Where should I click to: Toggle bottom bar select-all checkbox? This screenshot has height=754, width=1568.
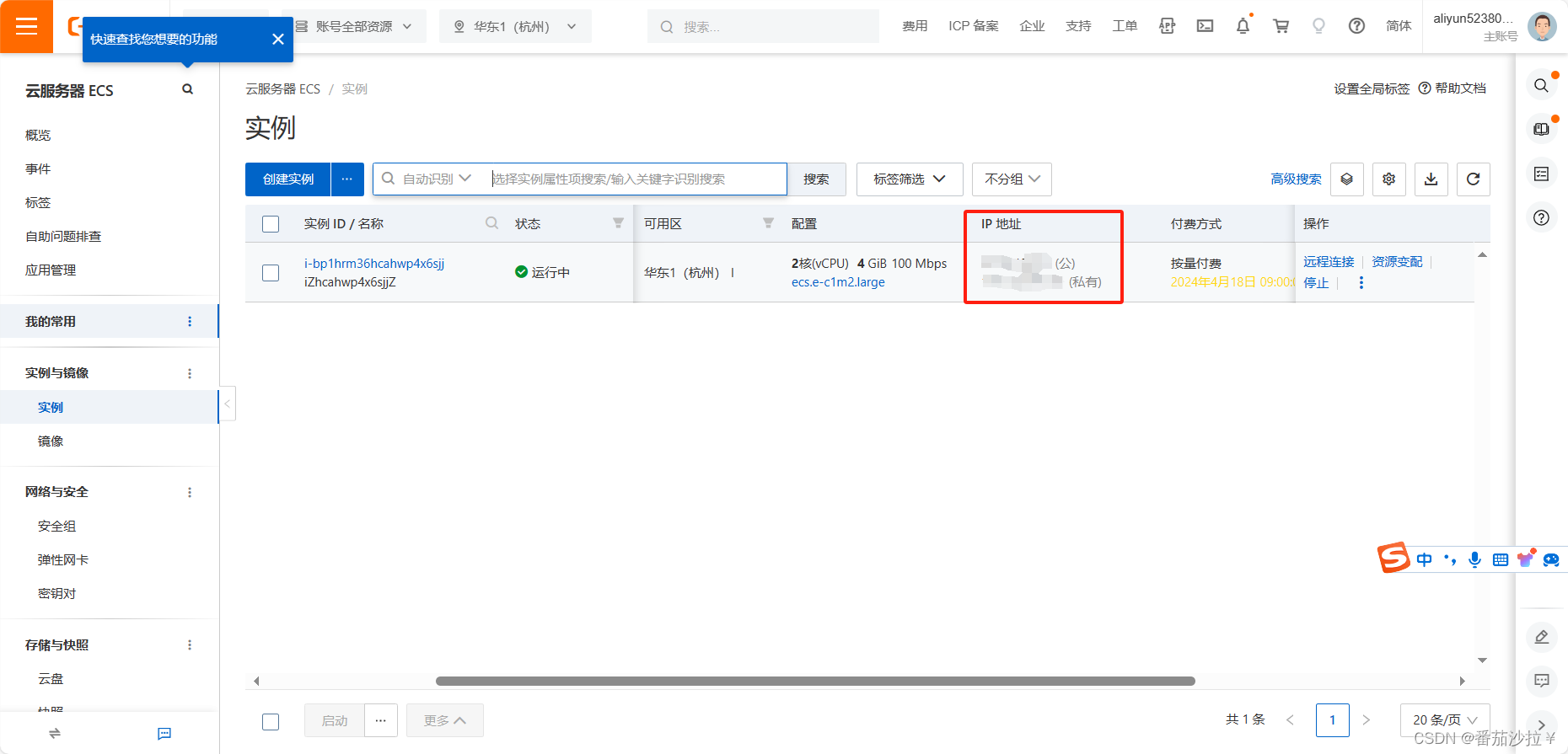point(271,721)
